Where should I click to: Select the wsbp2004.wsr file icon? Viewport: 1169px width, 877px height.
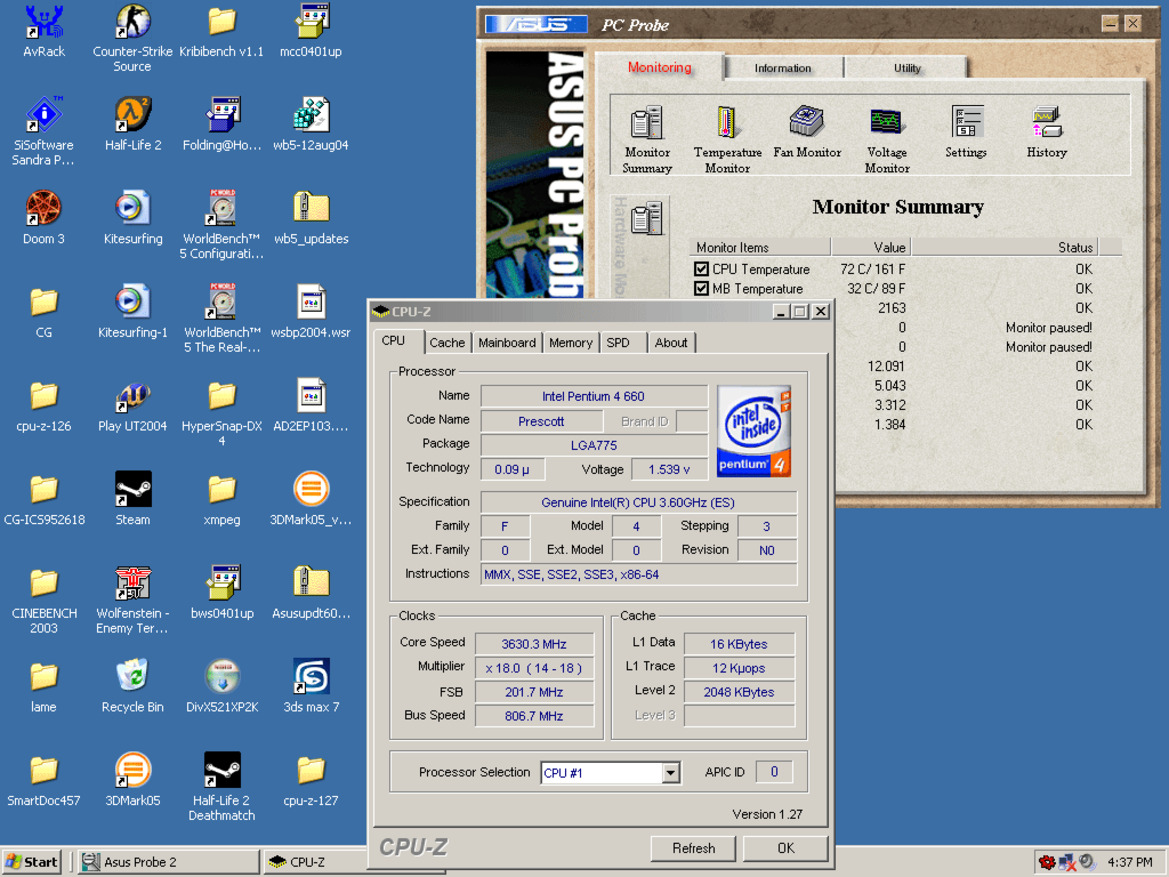click(311, 312)
